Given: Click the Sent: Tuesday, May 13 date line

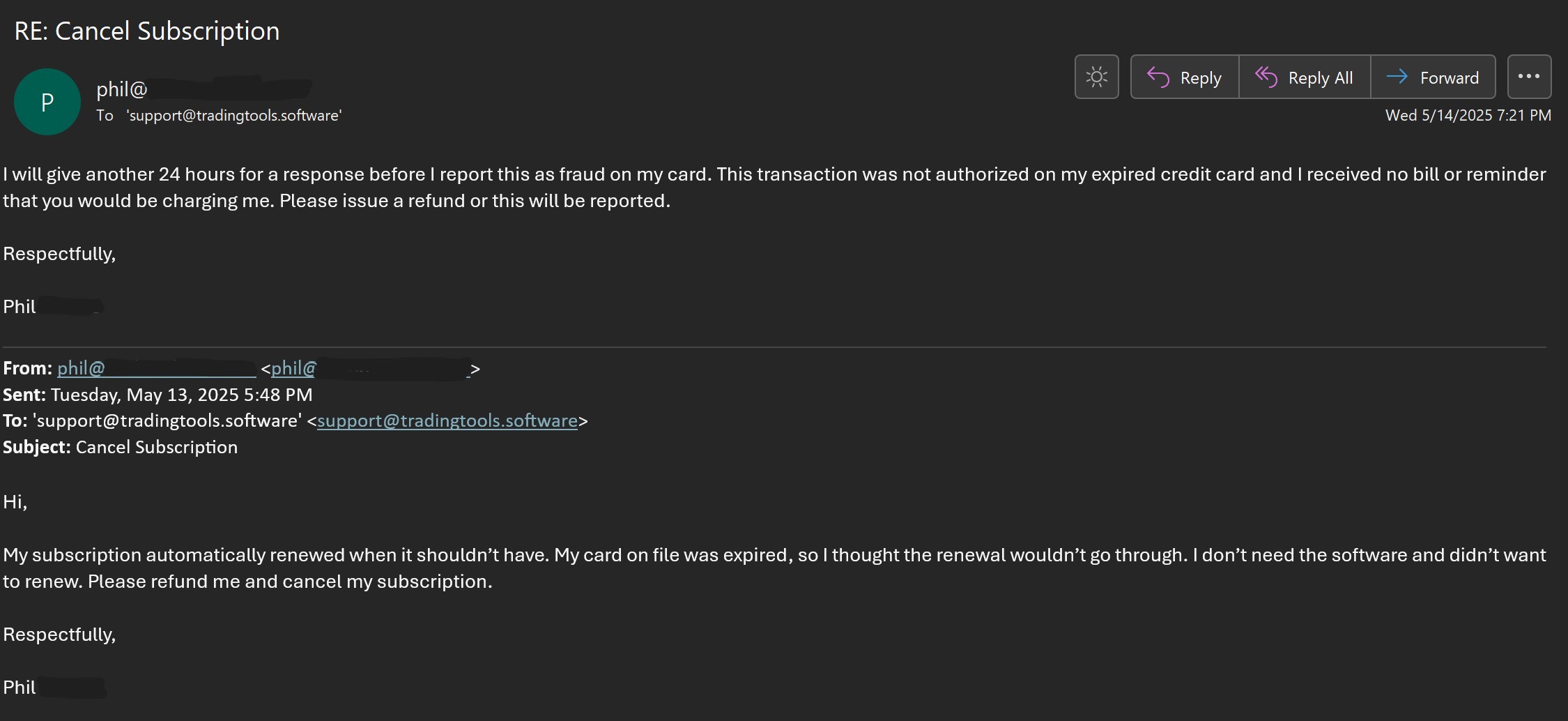Looking at the screenshot, I should click(157, 395).
